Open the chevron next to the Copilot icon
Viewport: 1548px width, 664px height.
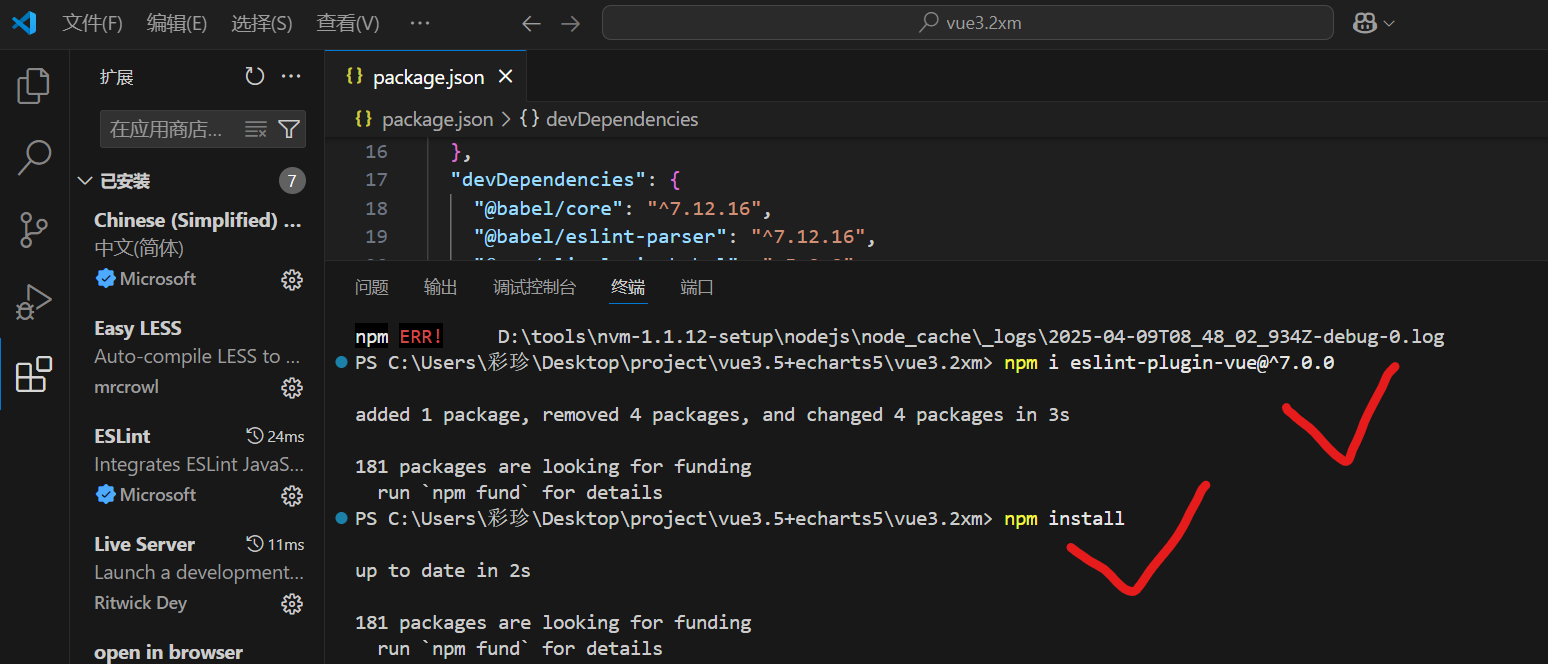pyautogui.click(x=1387, y=22)
